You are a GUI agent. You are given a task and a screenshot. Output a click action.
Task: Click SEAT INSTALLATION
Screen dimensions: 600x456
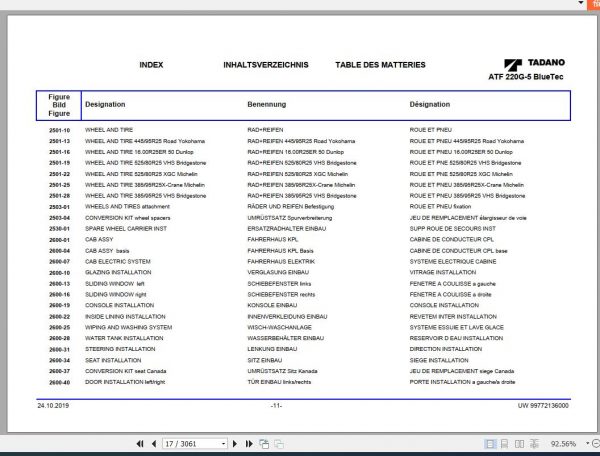point(113,360)
